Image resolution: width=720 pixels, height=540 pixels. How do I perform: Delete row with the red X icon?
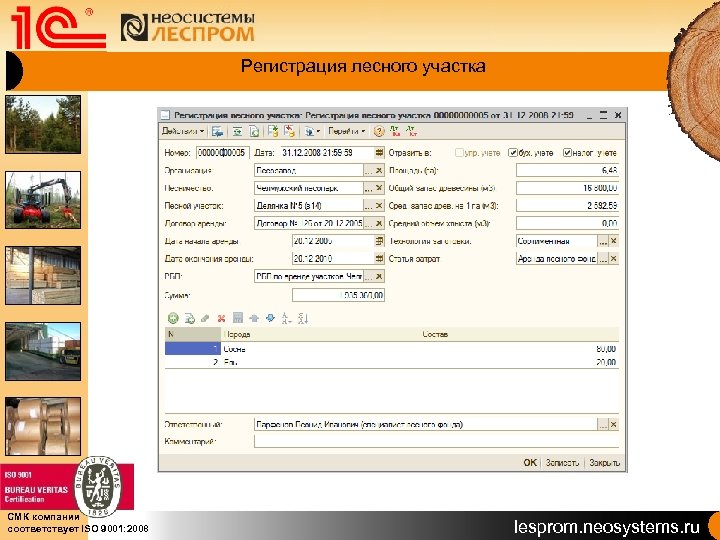pos(221,318)
